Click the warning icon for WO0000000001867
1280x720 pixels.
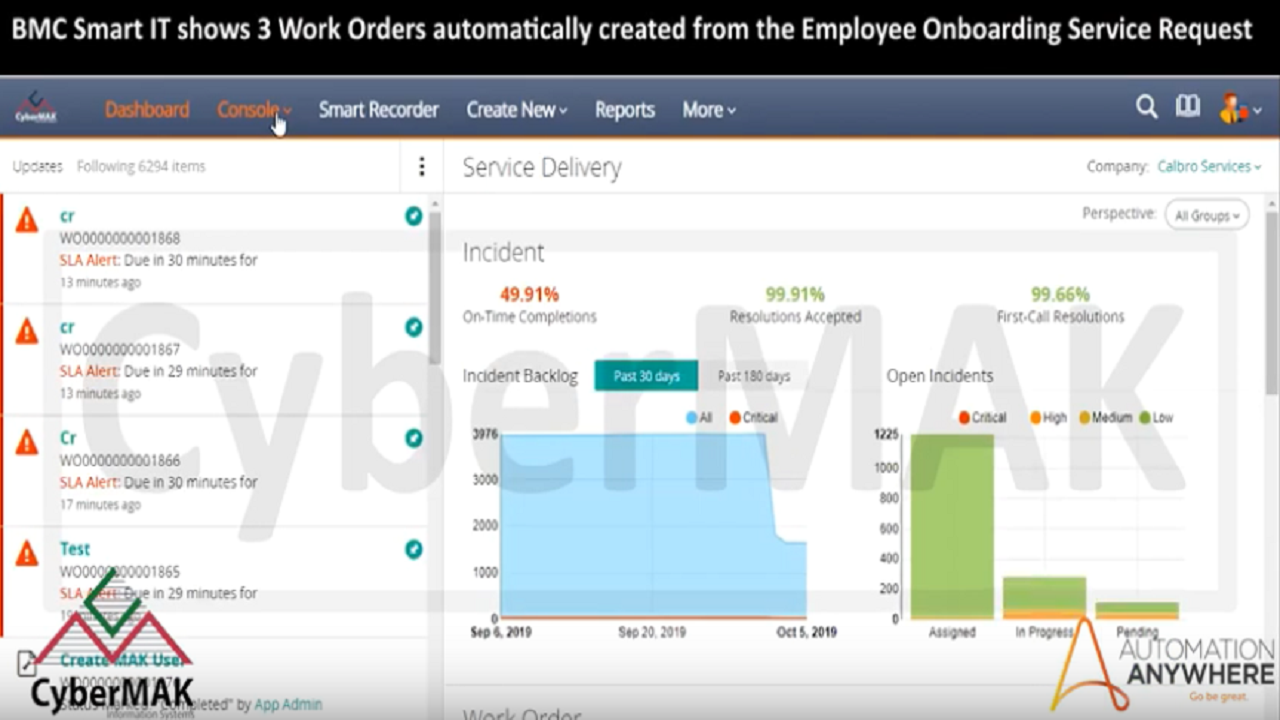(x=27, y=331)
